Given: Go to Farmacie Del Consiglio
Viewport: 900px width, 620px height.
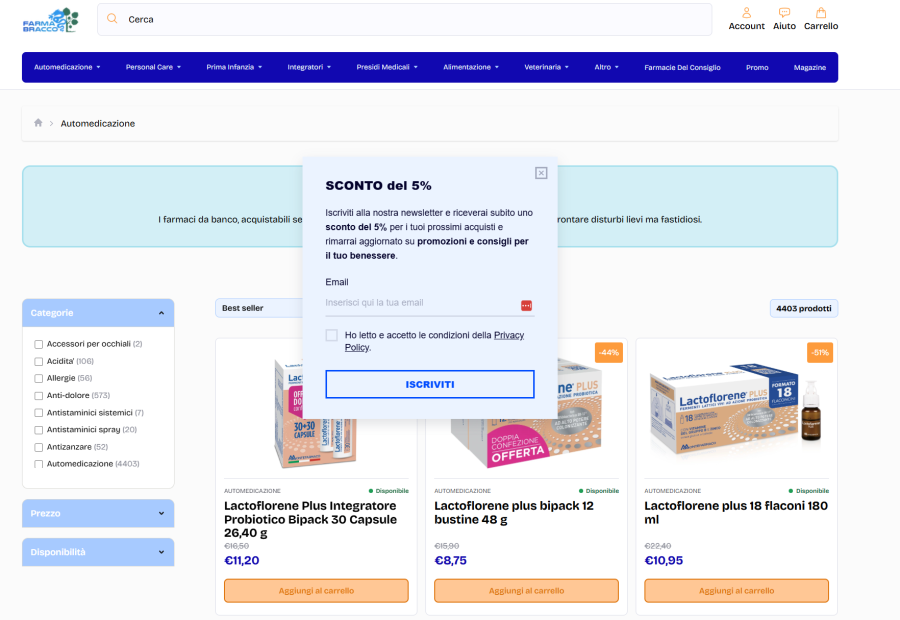Looking at the screenshot, I should (x=682, y=67).
